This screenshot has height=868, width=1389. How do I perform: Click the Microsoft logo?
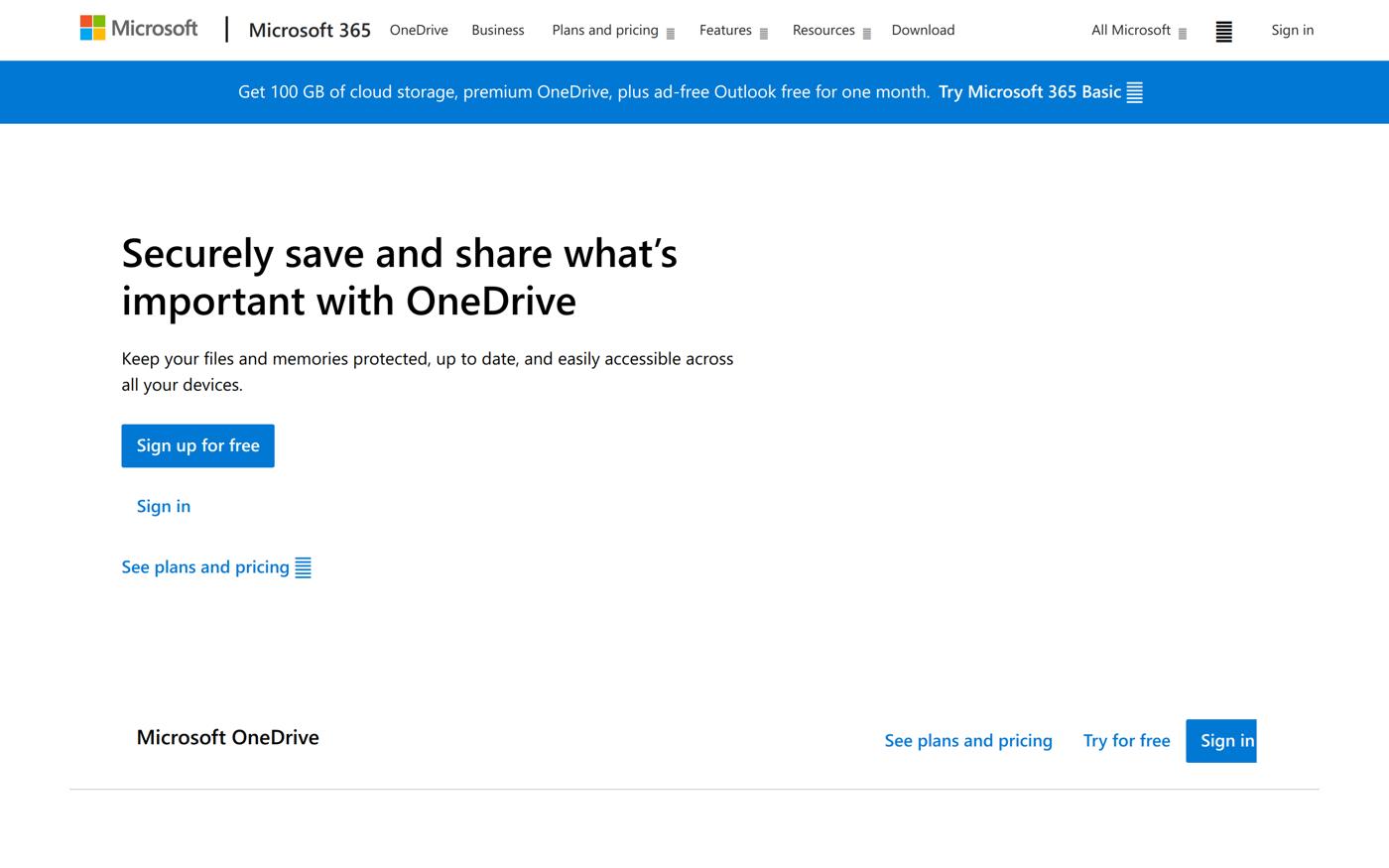139,28
